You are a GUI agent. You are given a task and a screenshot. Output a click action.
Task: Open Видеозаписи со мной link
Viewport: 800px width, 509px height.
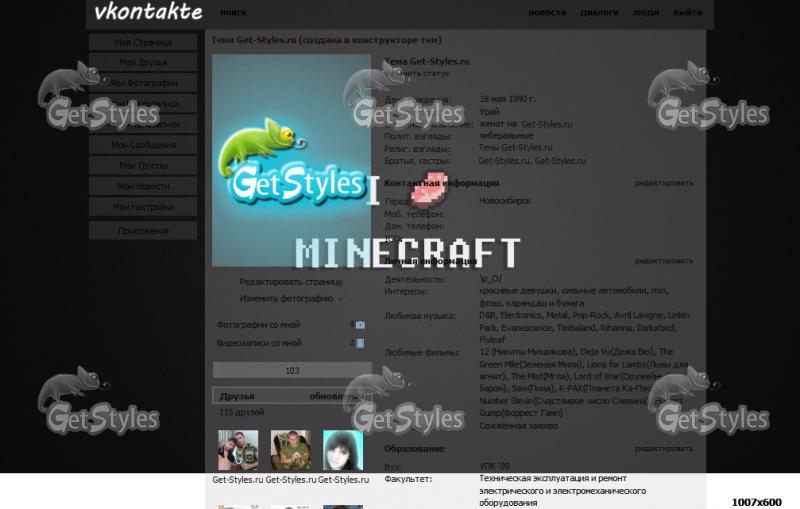pyautogui.click(x=259, y=343)
